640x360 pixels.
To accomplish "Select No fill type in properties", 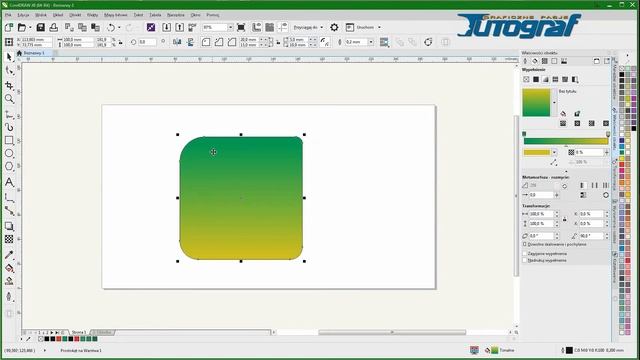I will [x=526, y=79].
